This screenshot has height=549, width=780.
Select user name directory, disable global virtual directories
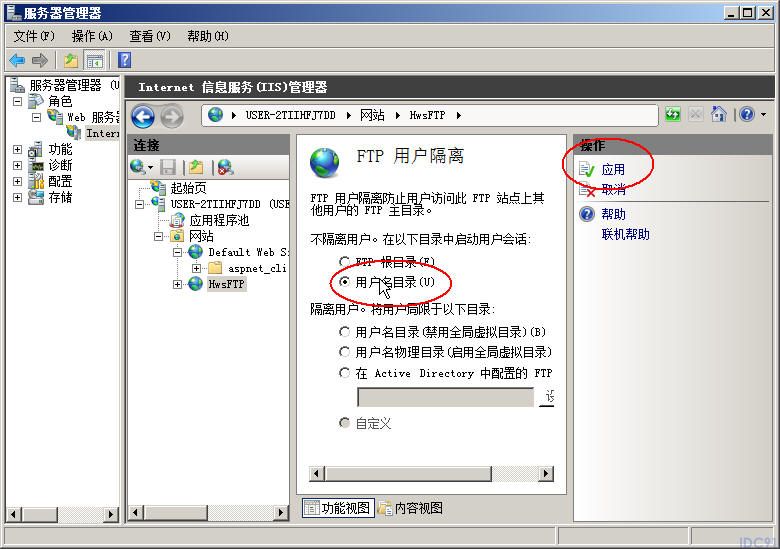pos(344,331)
